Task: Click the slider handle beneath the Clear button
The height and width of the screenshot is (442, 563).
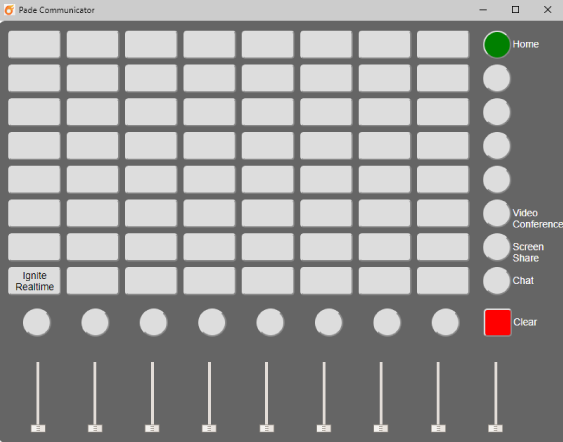Action: pos(495,428)
